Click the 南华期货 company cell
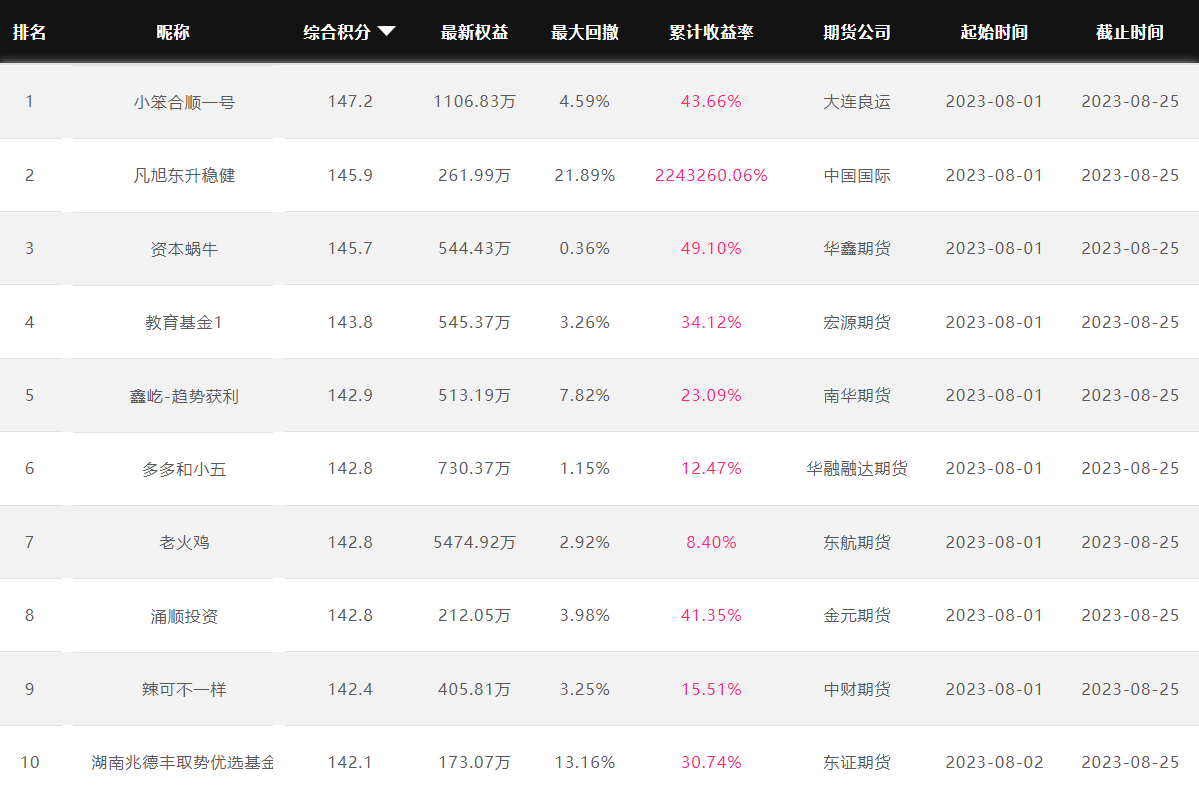Screen dimensions: 1199x797 click(x=857, y=395)
